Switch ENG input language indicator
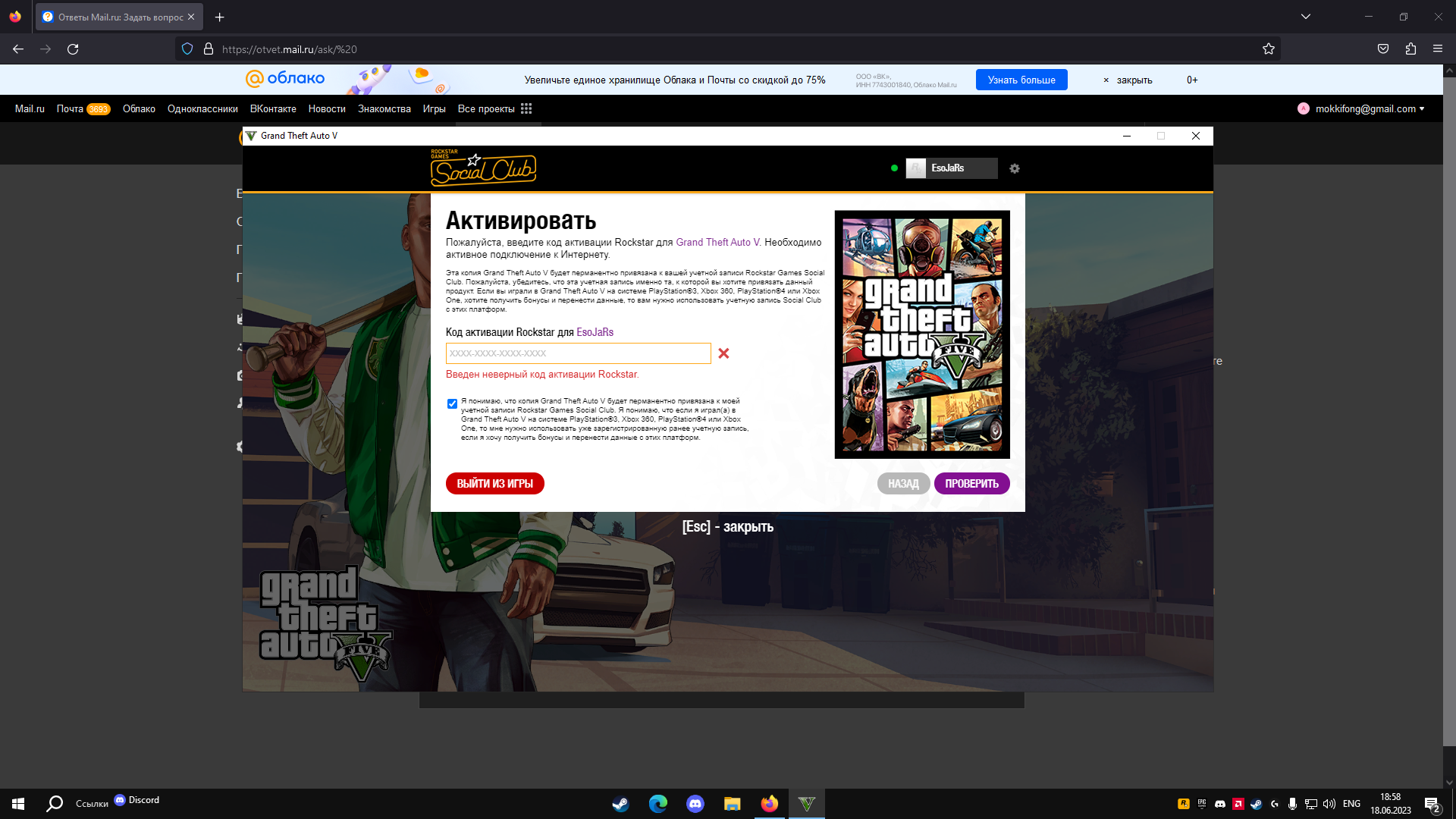1456x819 pixels. point(1351,804)
